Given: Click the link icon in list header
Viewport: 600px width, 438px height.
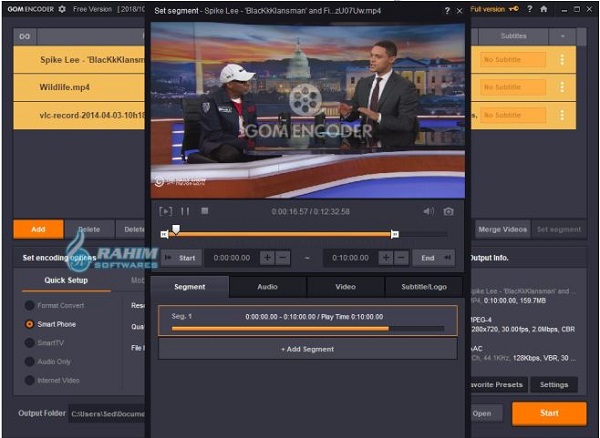Looking at the screenshot, I should [25, 36].
